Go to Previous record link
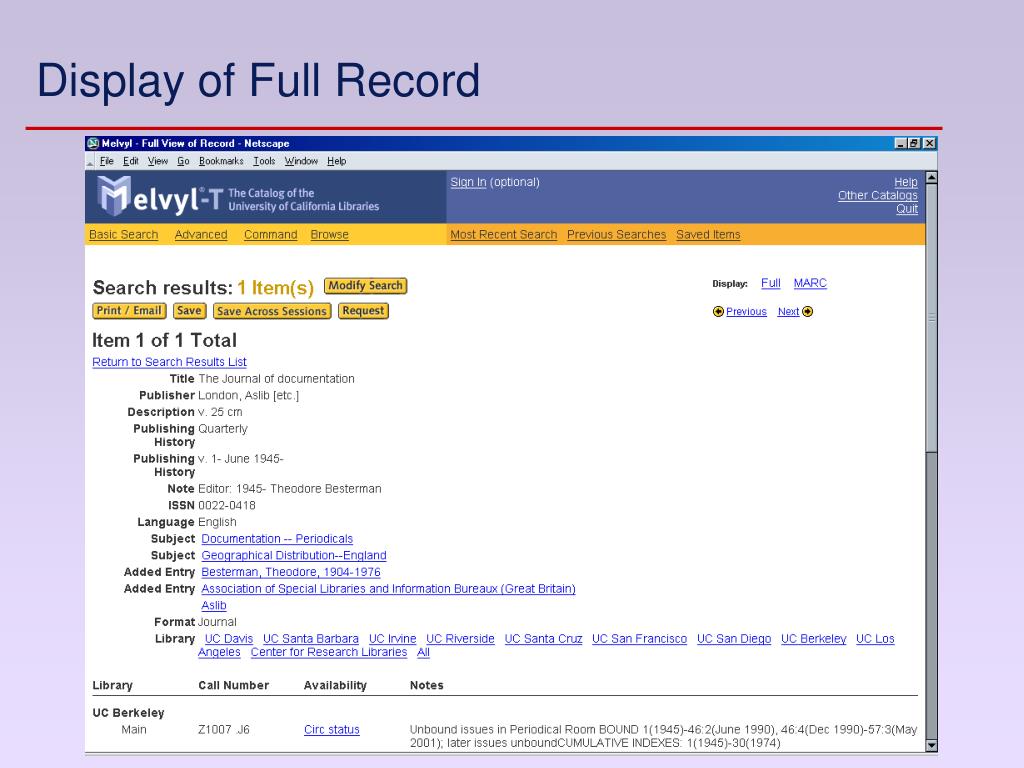The width and height of the screenshot is (1024, 768). 746,312
